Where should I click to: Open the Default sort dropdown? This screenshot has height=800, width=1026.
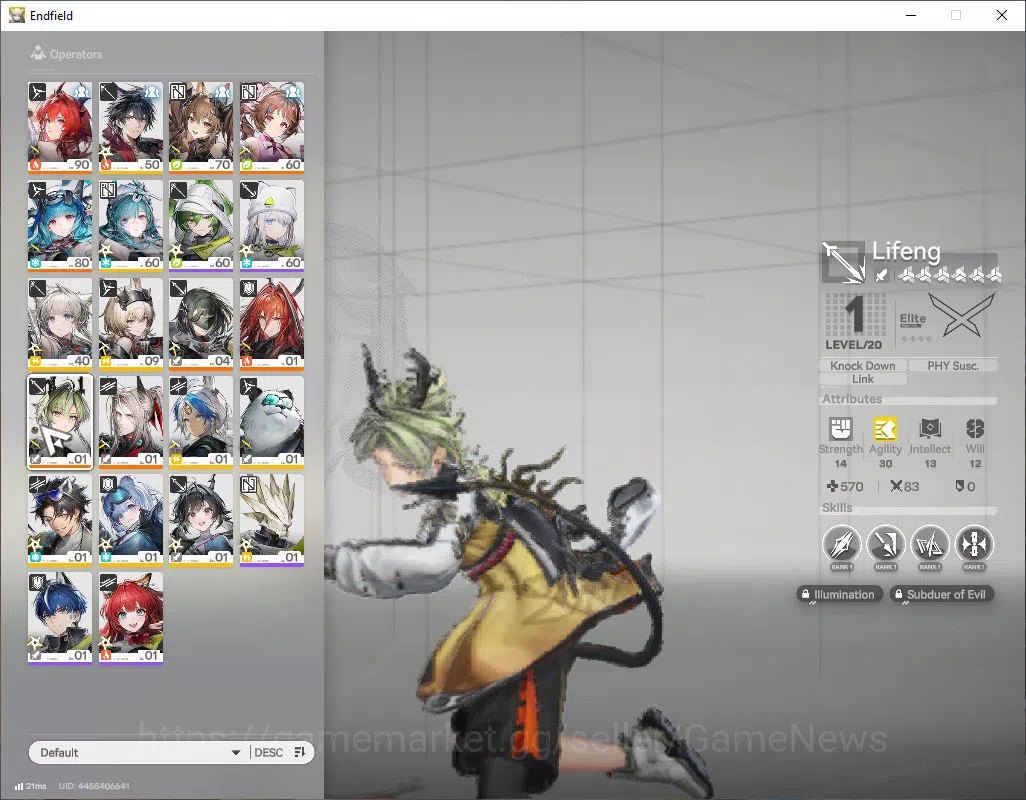[138, 752]
